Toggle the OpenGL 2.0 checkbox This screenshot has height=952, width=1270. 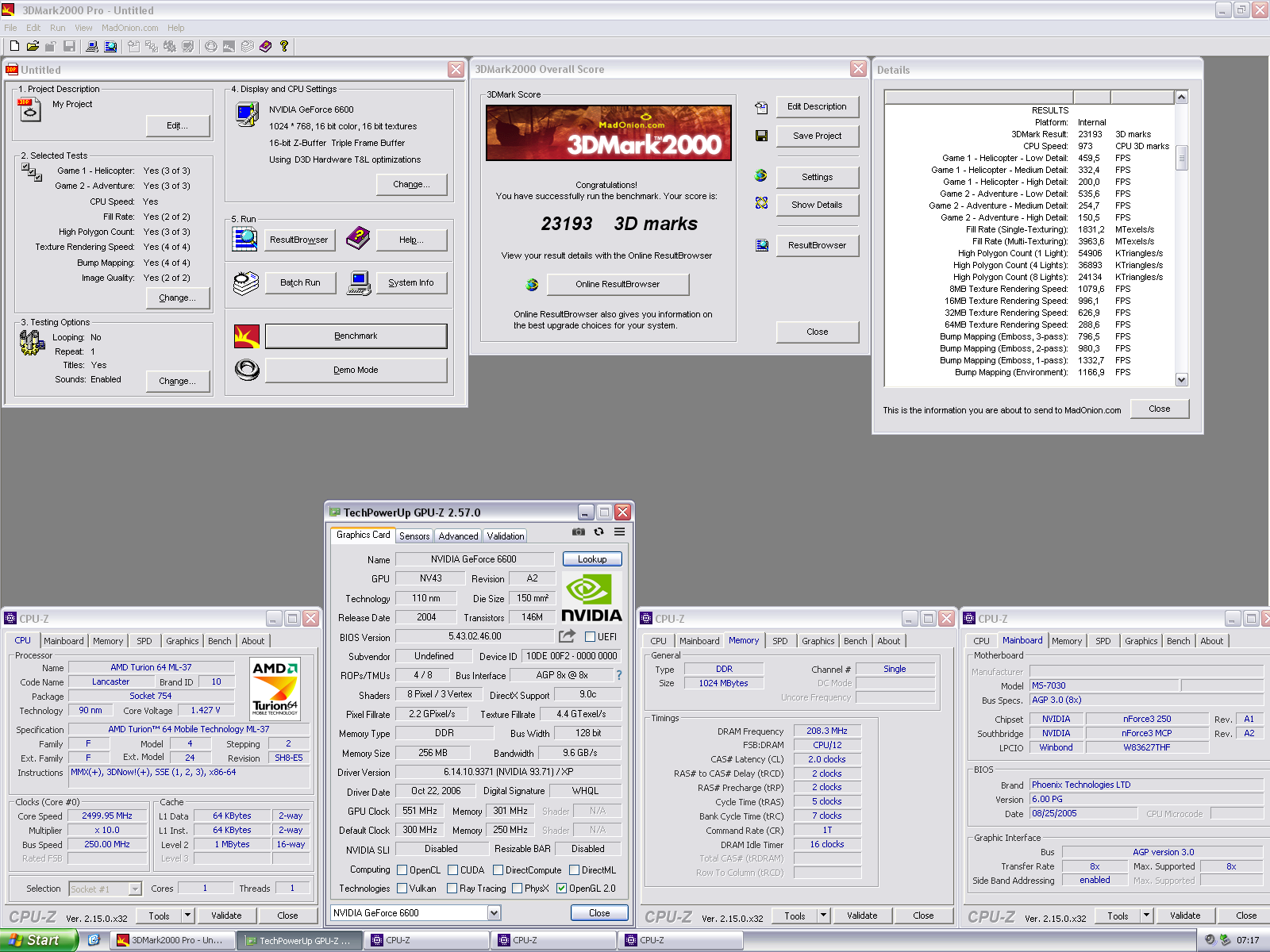click(x=561, y=889)
